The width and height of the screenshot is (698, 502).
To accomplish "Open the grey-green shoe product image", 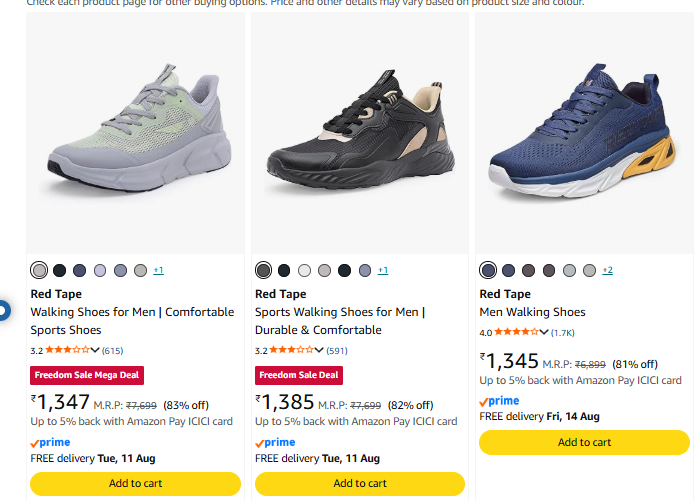I will point(135,133).
